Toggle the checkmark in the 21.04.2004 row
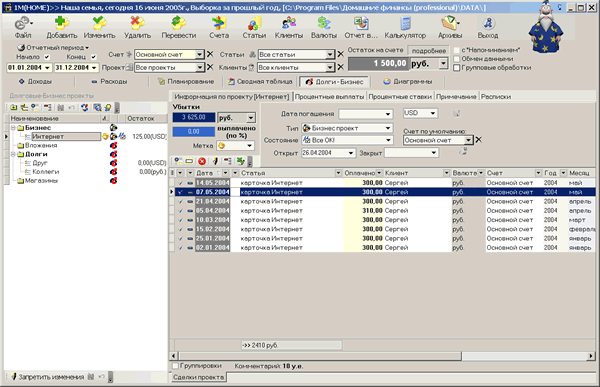600x387 pixels. point(180,201)
